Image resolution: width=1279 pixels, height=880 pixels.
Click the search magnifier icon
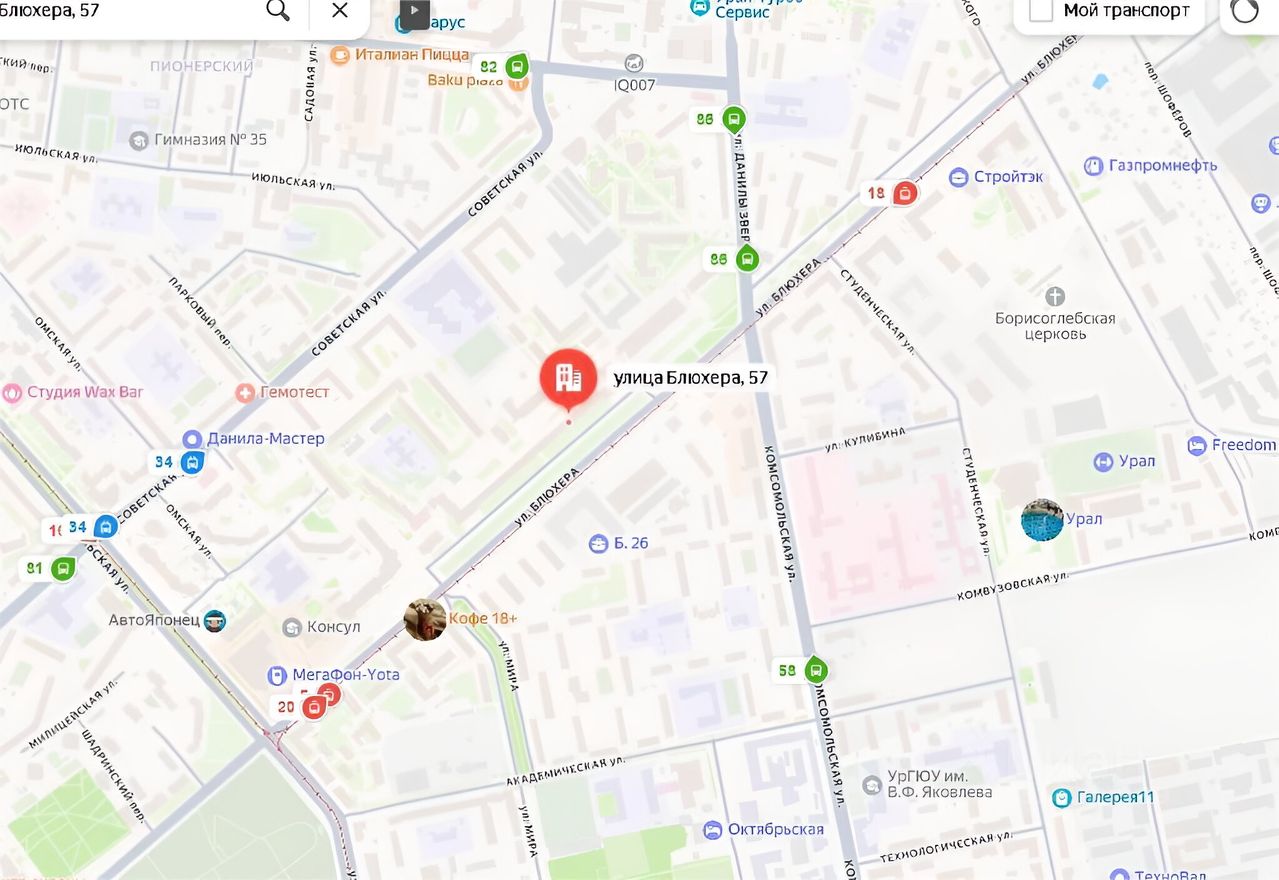[278, 11]
